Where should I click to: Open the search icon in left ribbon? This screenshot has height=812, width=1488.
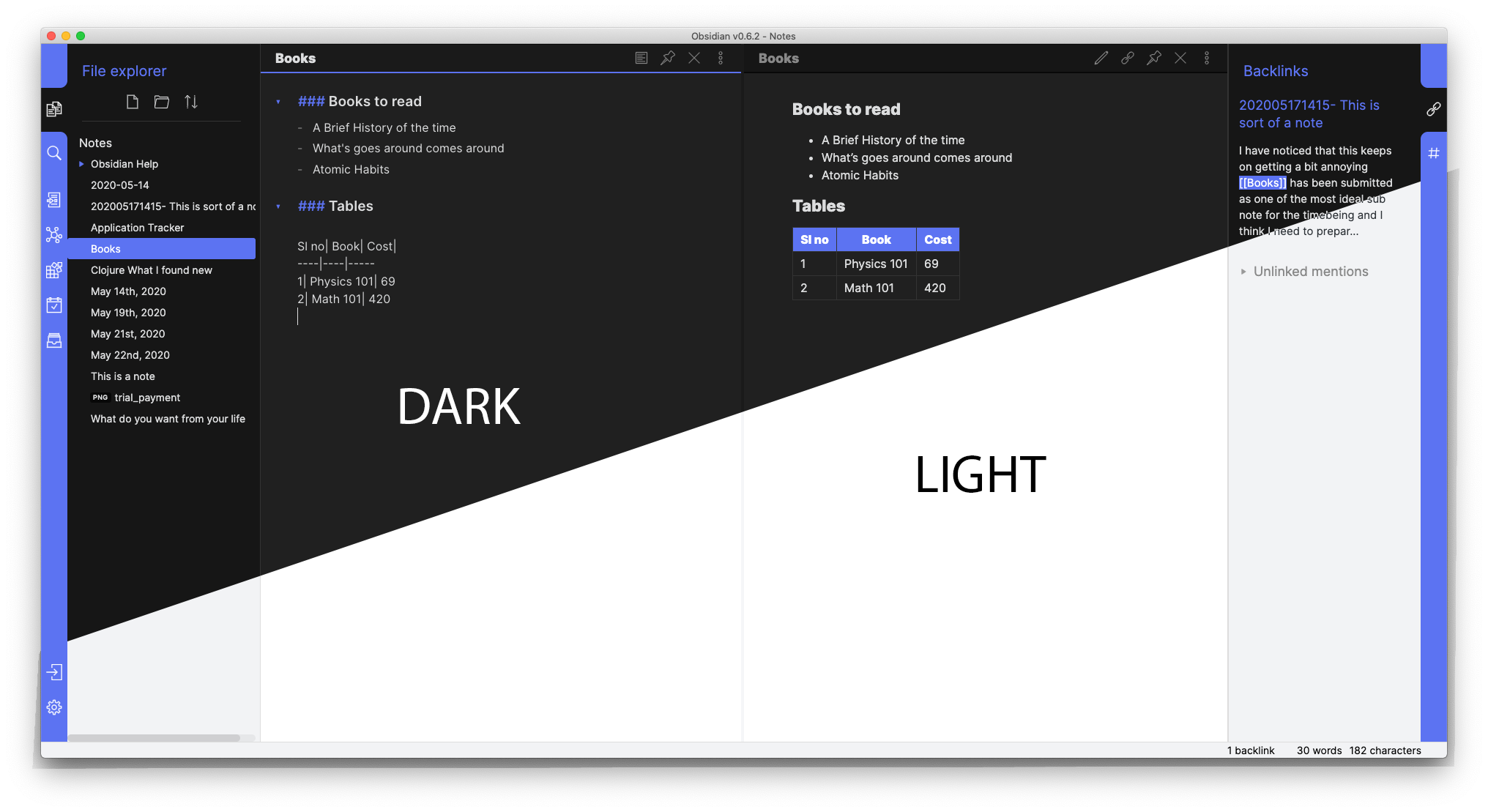(x=54, y=153)
